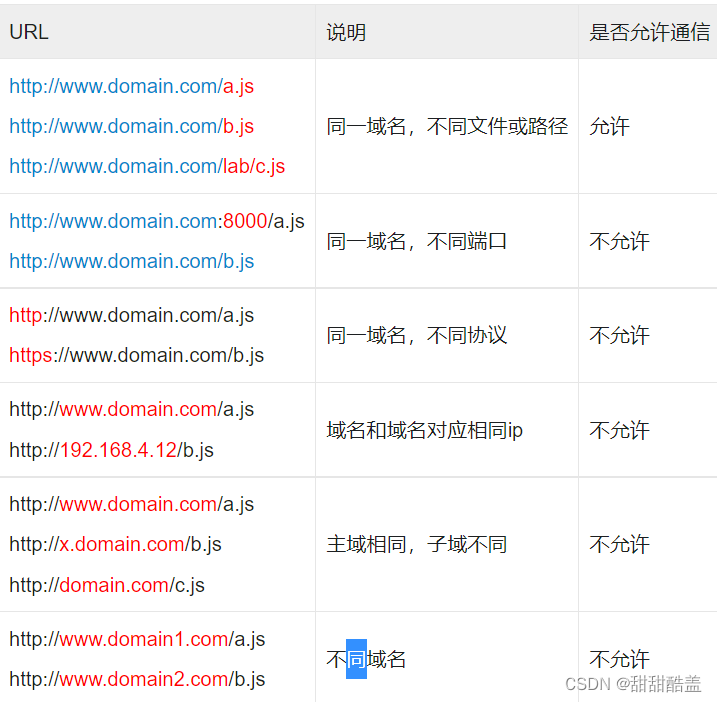This screenshot has height=702, width=717.
Task: Click the http://domain.com/c.js text
Action: click(x=107, y=585)
